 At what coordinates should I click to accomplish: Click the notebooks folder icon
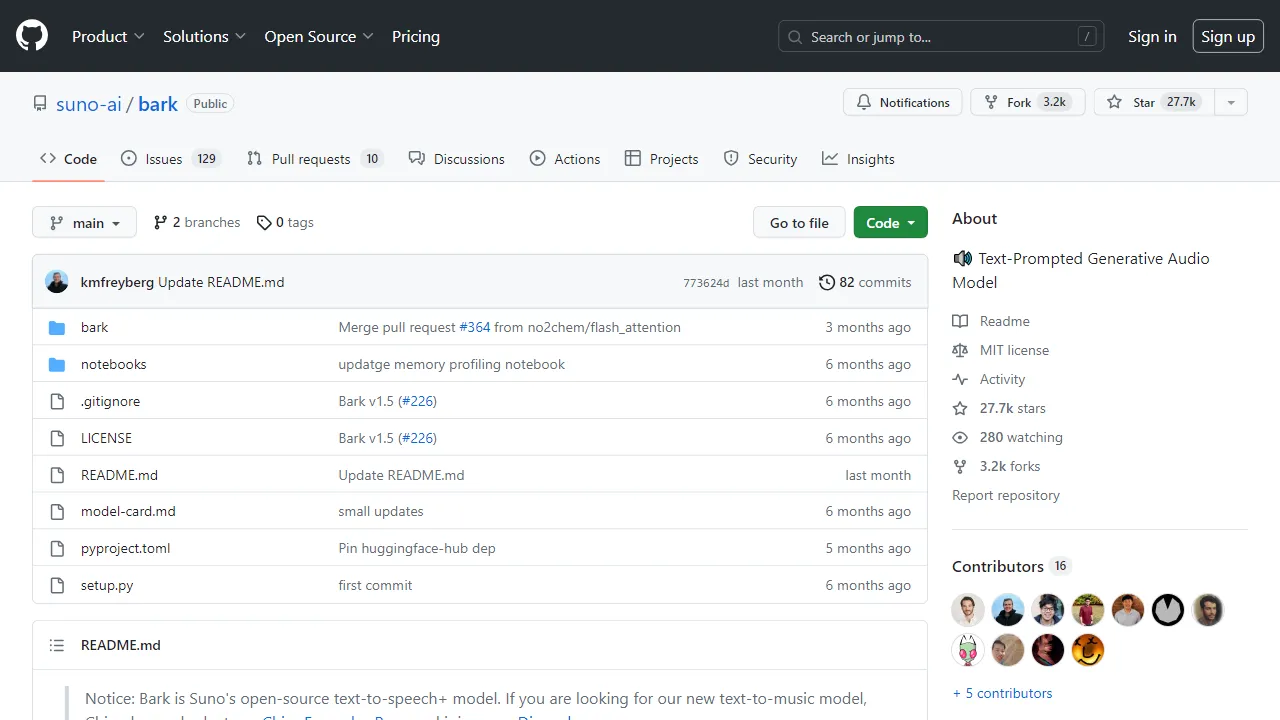click(57, 364)
